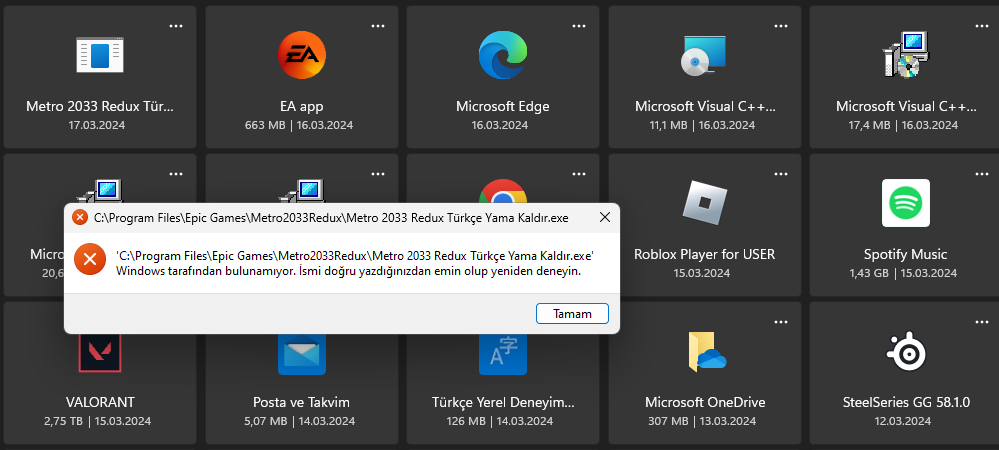
Task: Select the 'SteelSeries GG 58.1.0' label
Action: coord(906,402)
